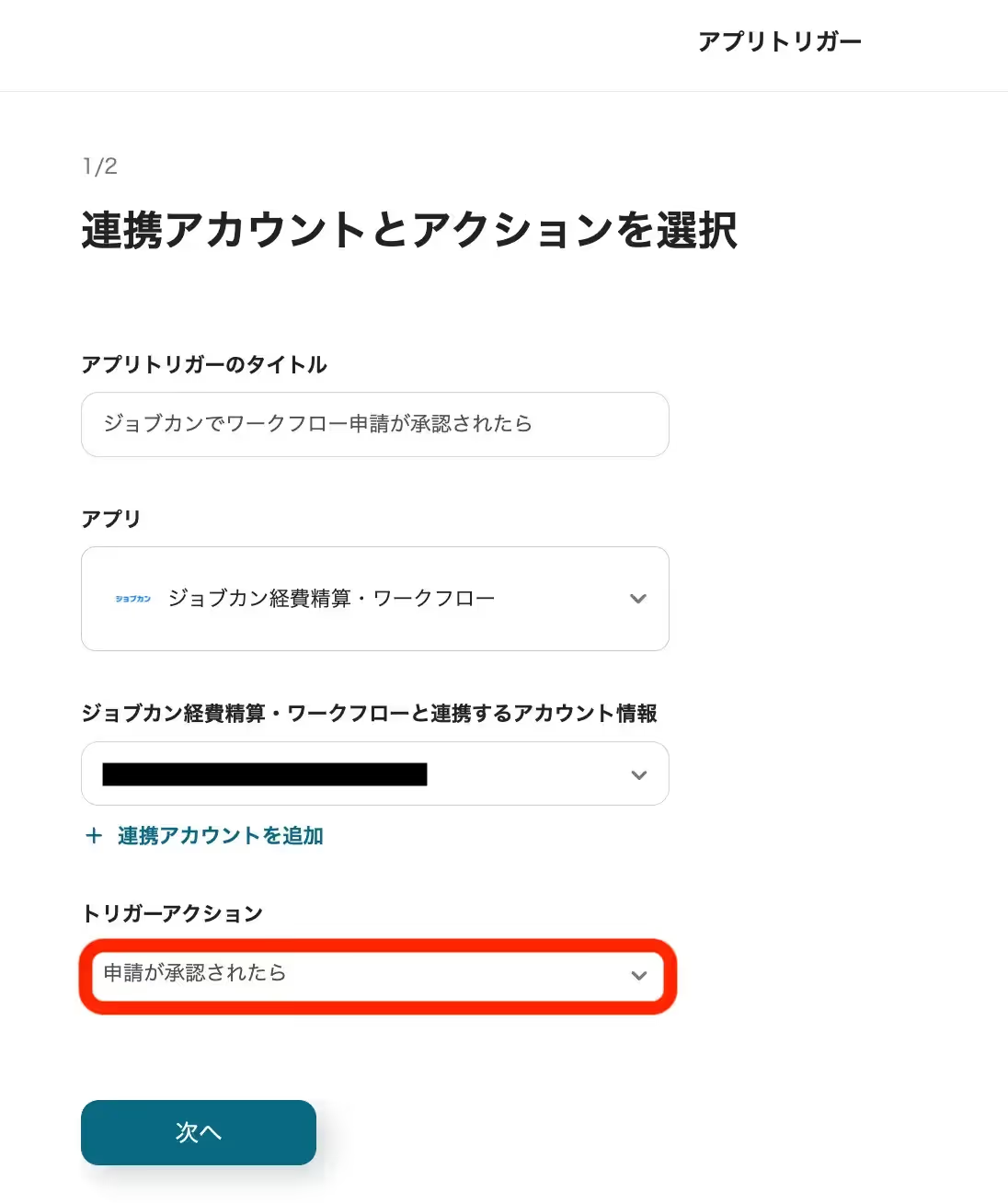Click the chevron arrow in the トリガーアクション dropdown
The height and width of the screenshot is (1203, 1008).
pos(638,975)
